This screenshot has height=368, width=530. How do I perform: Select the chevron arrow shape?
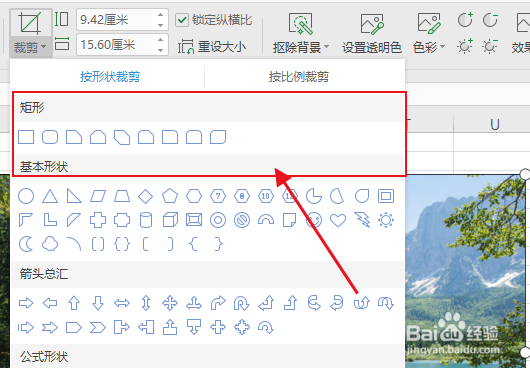98,327
